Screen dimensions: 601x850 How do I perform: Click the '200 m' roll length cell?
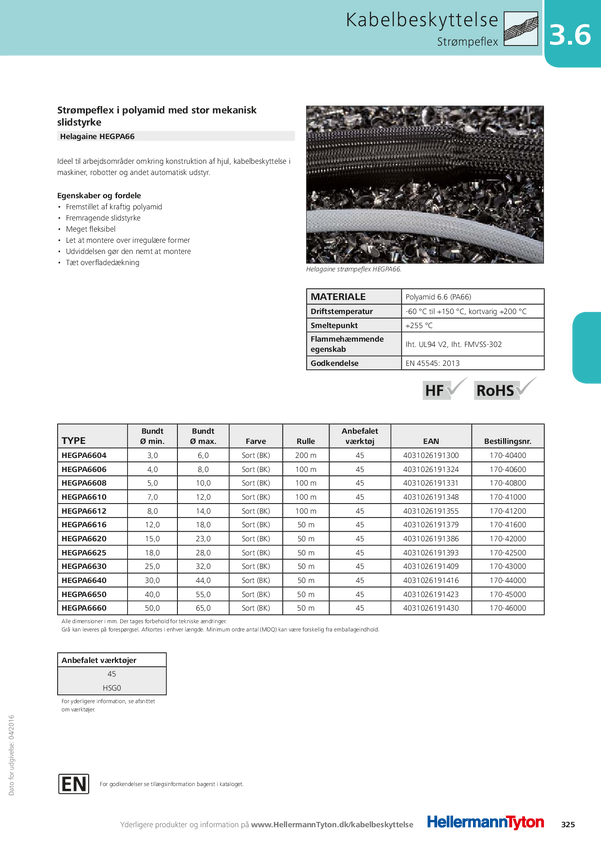click(306, 455)
